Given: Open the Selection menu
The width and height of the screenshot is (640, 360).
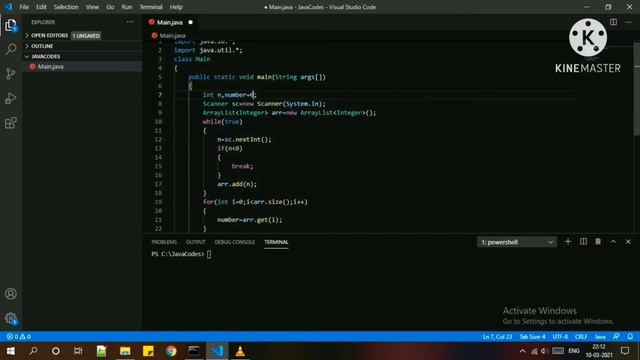Looking at the screenshot, I should (66, 7).
